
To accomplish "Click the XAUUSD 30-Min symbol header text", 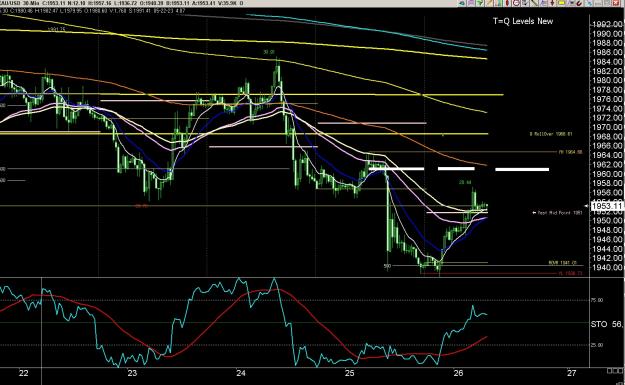I will coord(21,3).
